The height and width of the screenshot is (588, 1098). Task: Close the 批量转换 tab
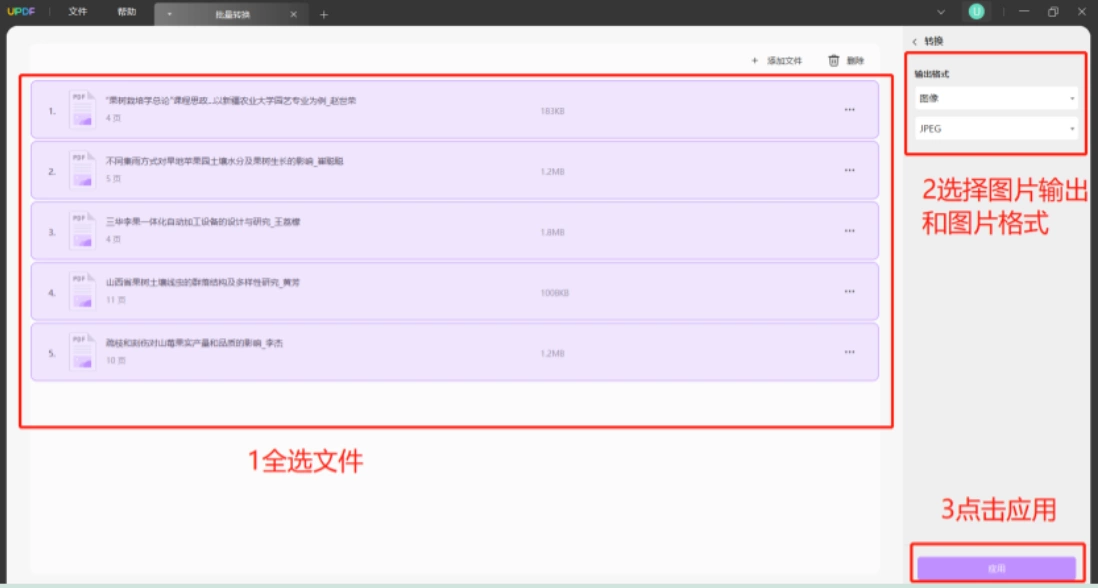(293, 15)
